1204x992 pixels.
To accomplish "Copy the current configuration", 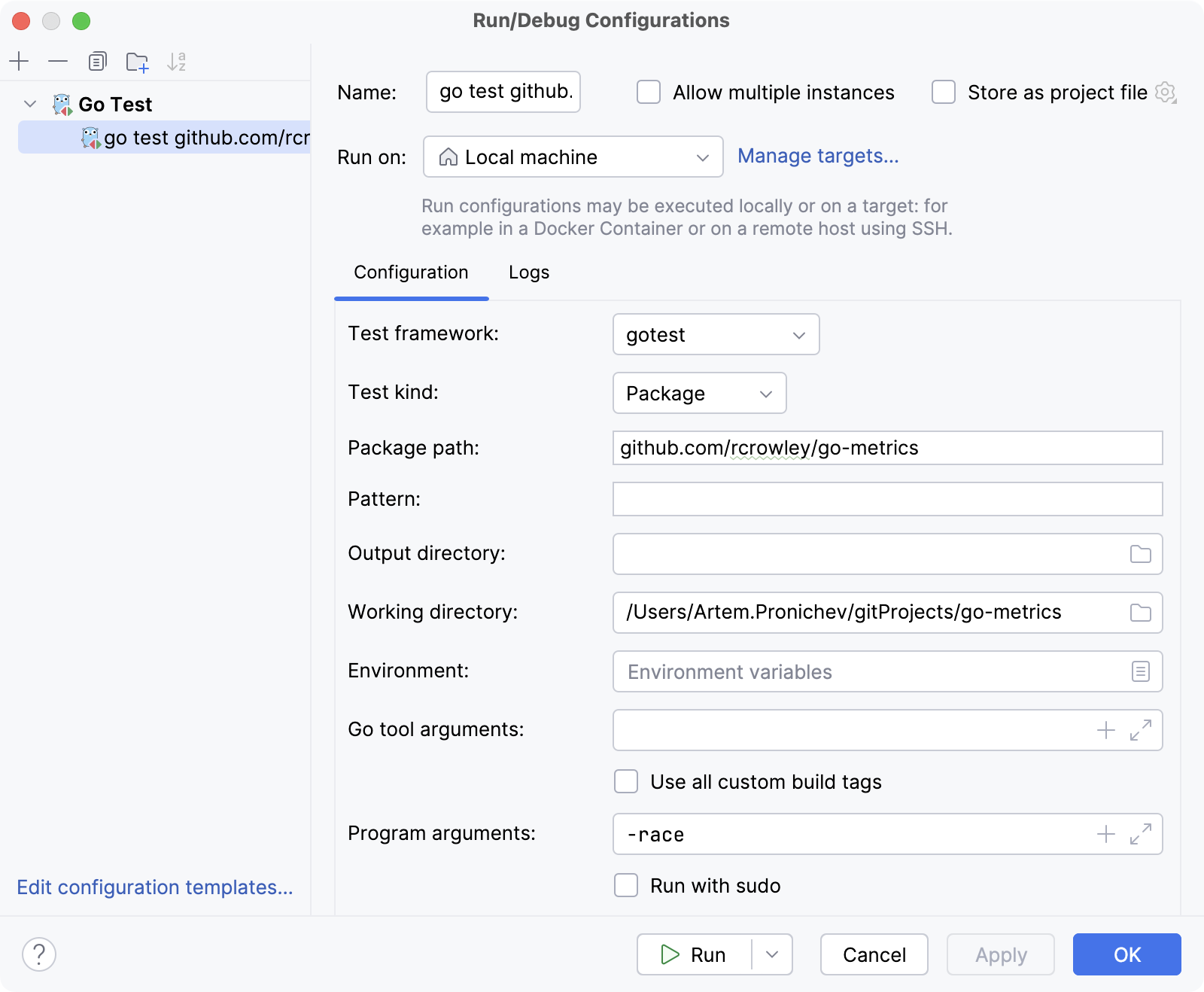I will (x=96, y=61).
